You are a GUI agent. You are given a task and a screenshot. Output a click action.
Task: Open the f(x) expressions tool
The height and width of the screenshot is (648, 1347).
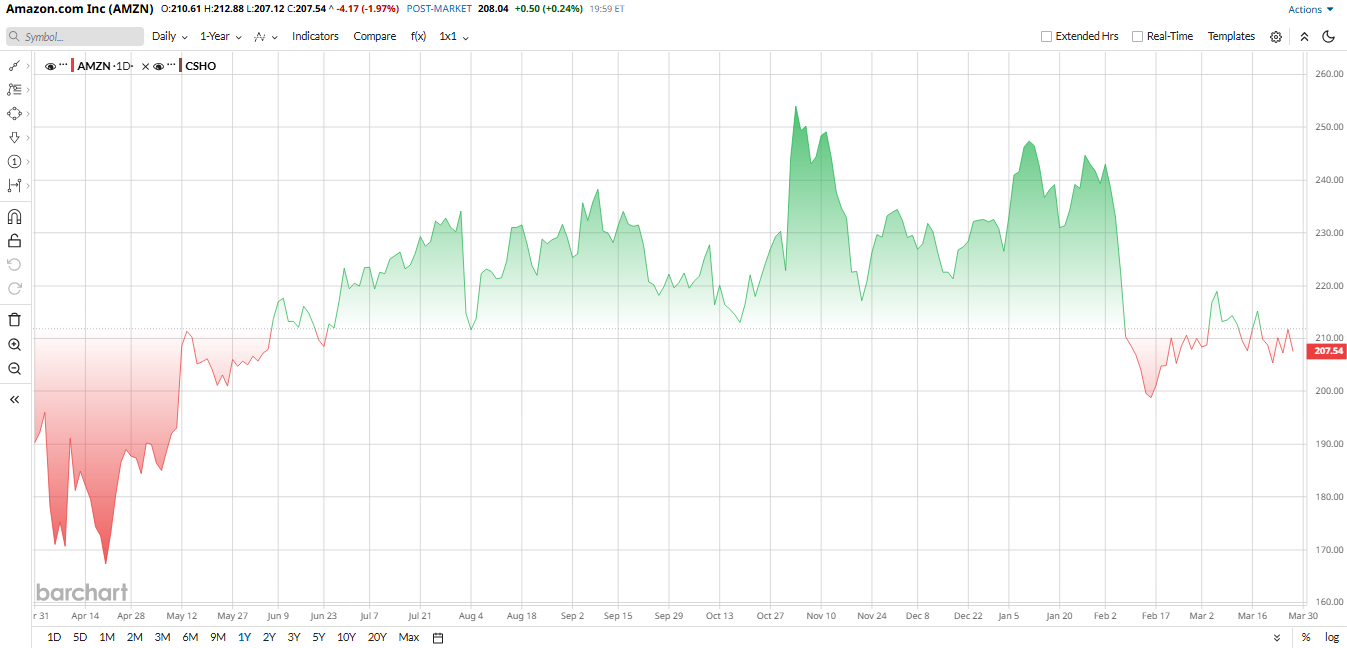pyautogui.click(x=418, y=36)
